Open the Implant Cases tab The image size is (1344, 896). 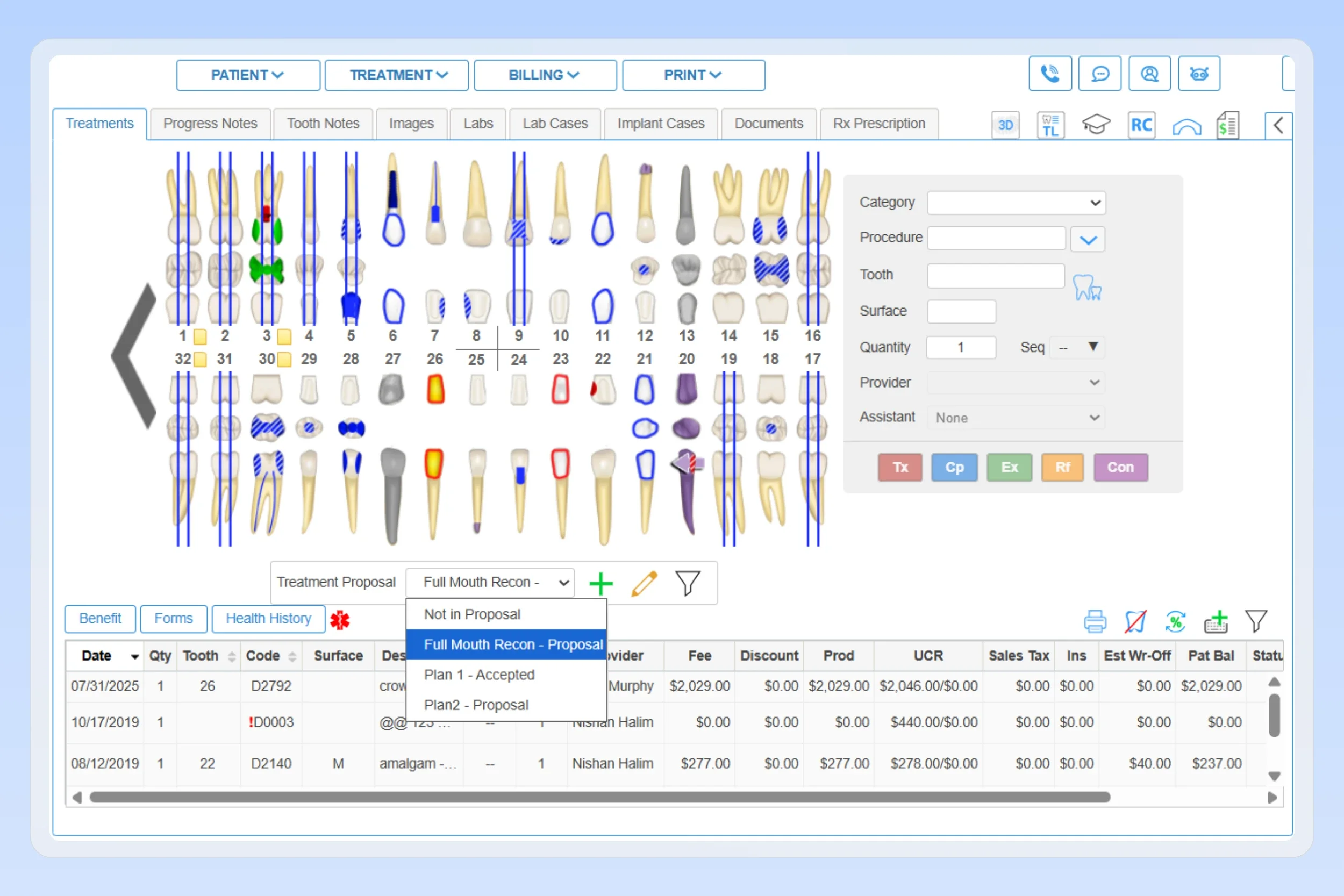tap(661, 124)
